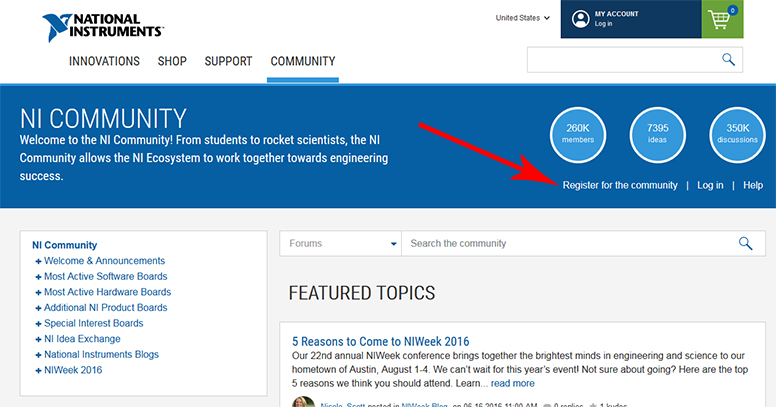This screenshot has height=407, width=776.
Task: Click Log in under MY ACCOUNT
Action: (603, 24)
